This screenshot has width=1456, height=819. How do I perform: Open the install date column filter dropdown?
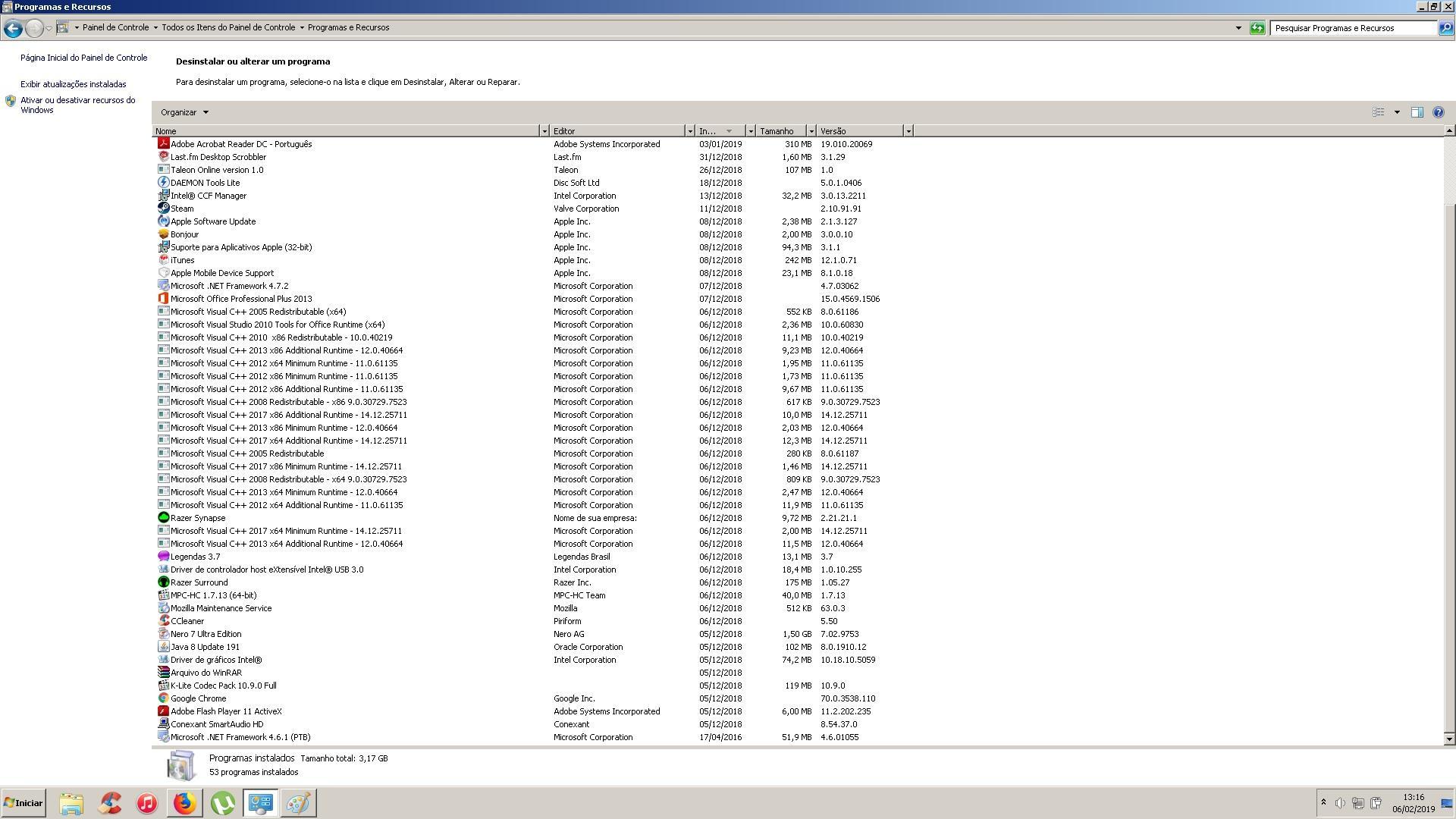tap(750, 131)
